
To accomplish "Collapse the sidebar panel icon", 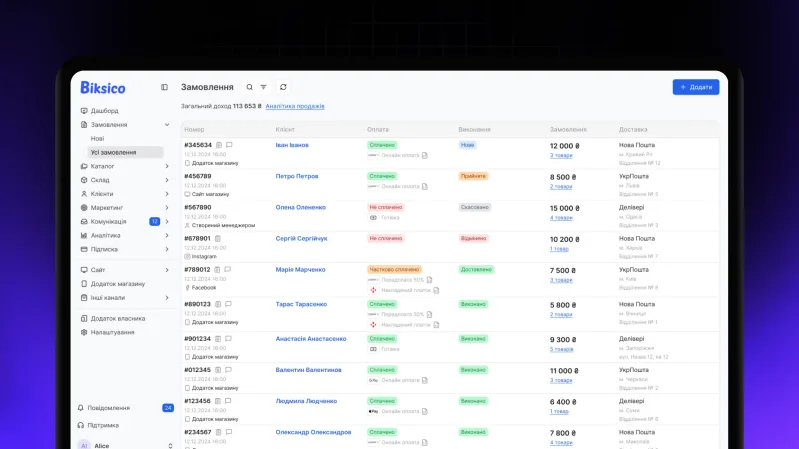I will 164,87.
